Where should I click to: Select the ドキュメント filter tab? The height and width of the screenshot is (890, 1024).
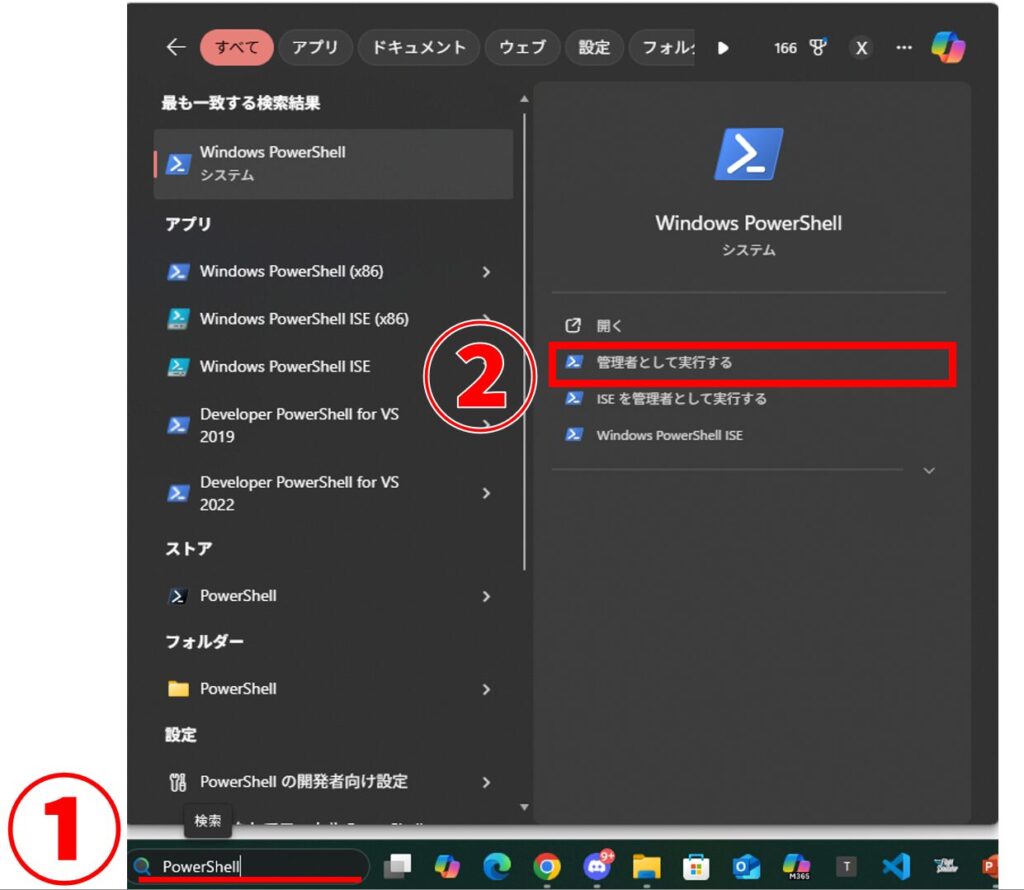point(418,46)
